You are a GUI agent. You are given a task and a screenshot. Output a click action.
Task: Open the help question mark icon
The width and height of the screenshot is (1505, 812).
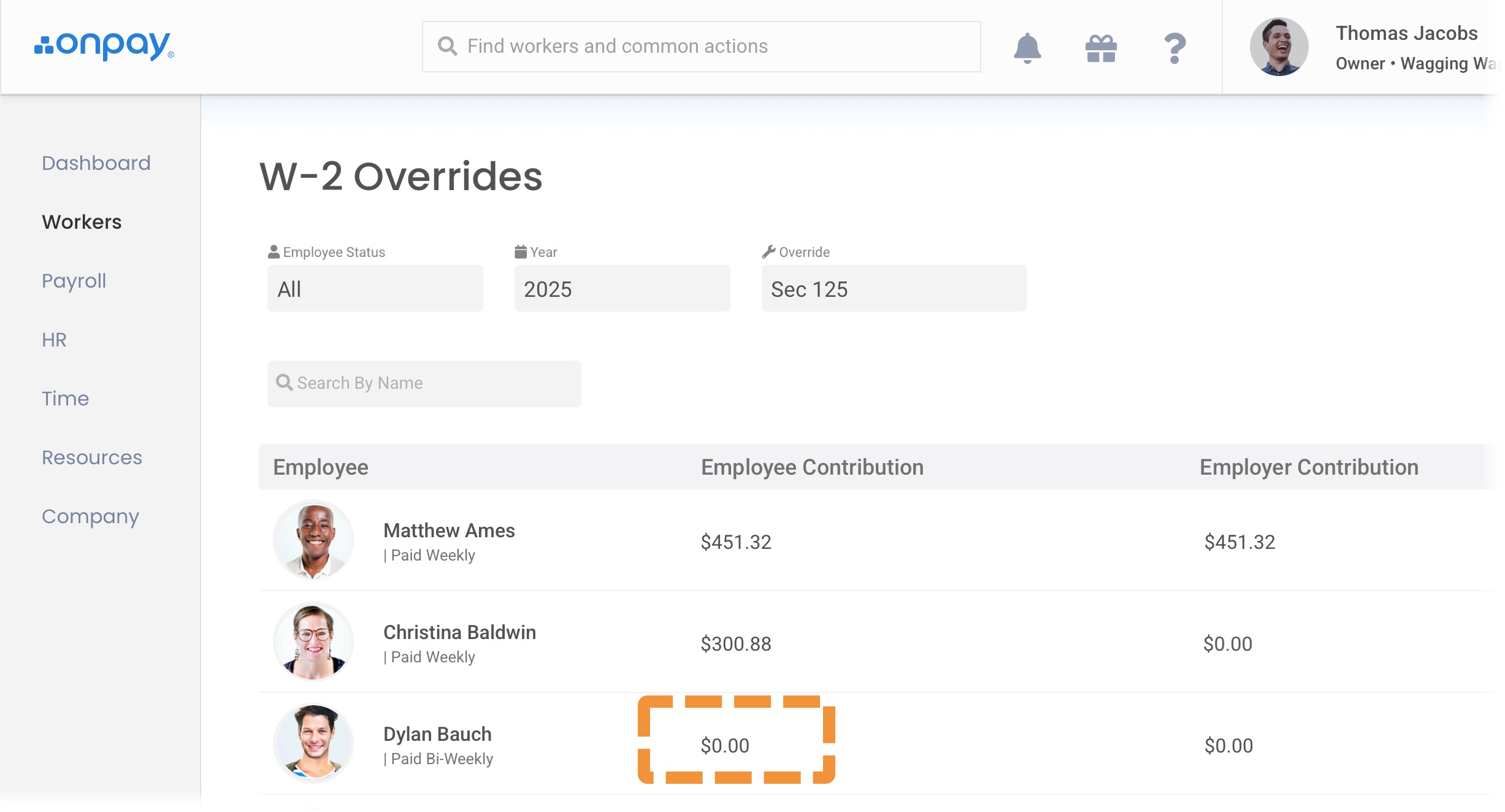[1174, 48]
